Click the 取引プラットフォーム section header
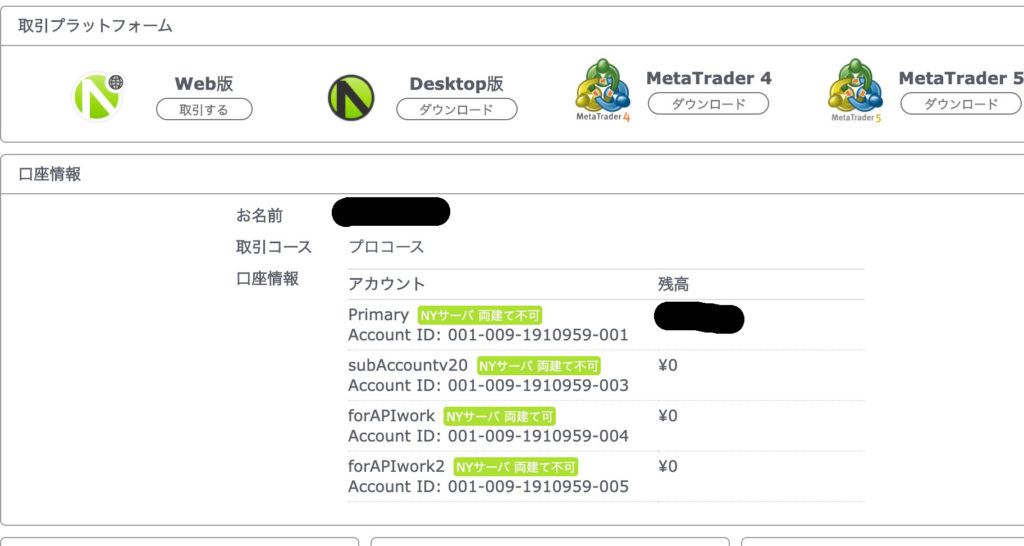This screenshot has height=546, width=1024. point(95,26)
